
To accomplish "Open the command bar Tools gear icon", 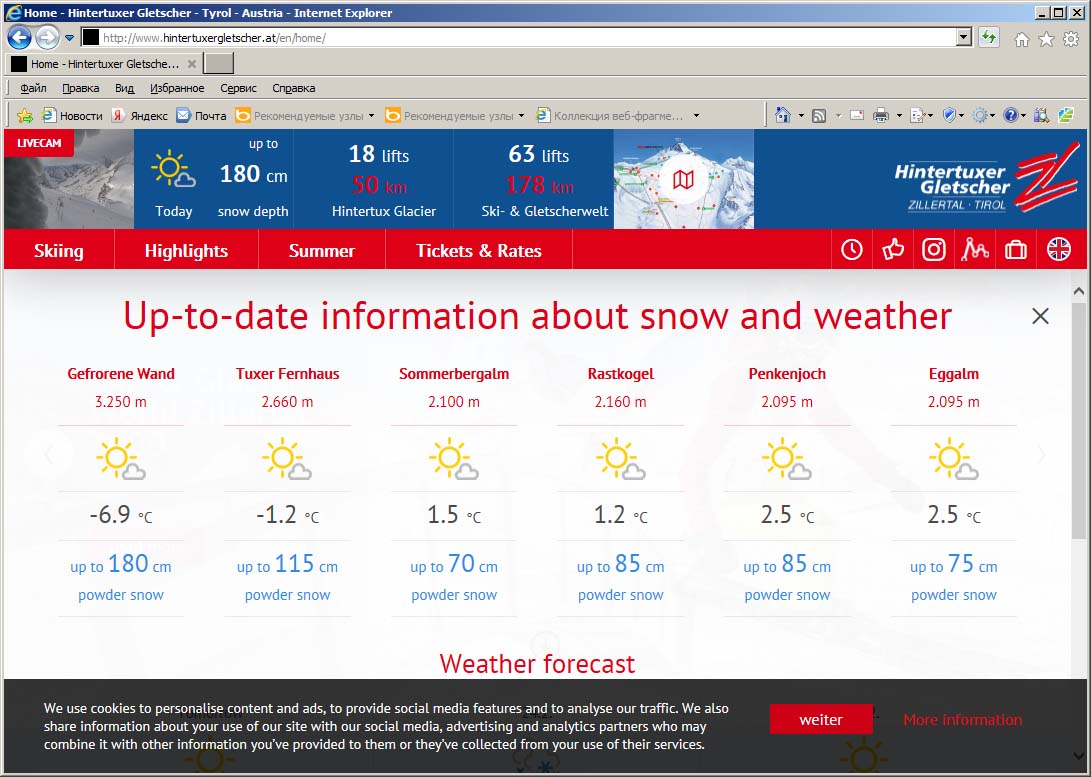I will [980, 115].
